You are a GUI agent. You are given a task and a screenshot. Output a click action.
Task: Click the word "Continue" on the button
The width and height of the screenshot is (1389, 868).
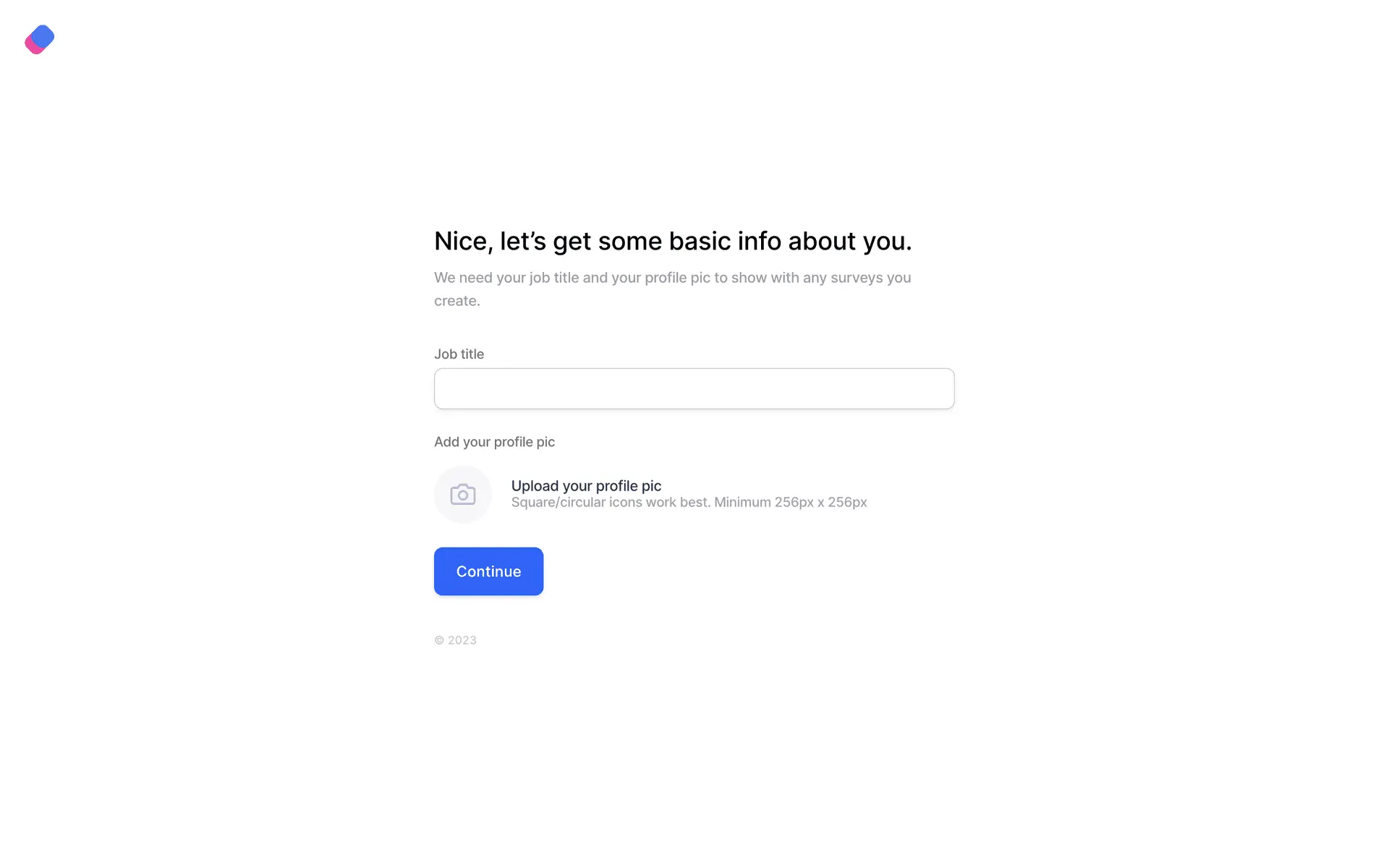pyautogui.click(x=488, y=571)
